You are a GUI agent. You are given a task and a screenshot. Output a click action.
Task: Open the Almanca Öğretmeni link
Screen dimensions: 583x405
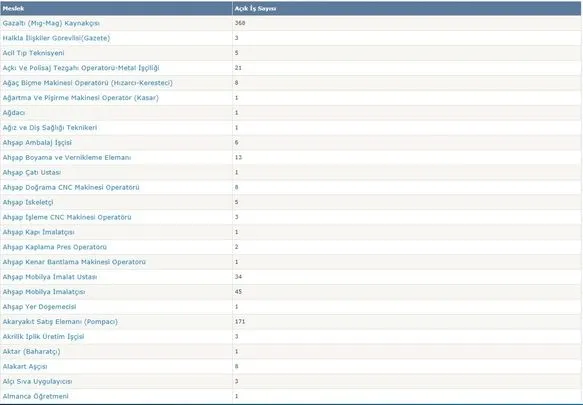coord(35,396)
